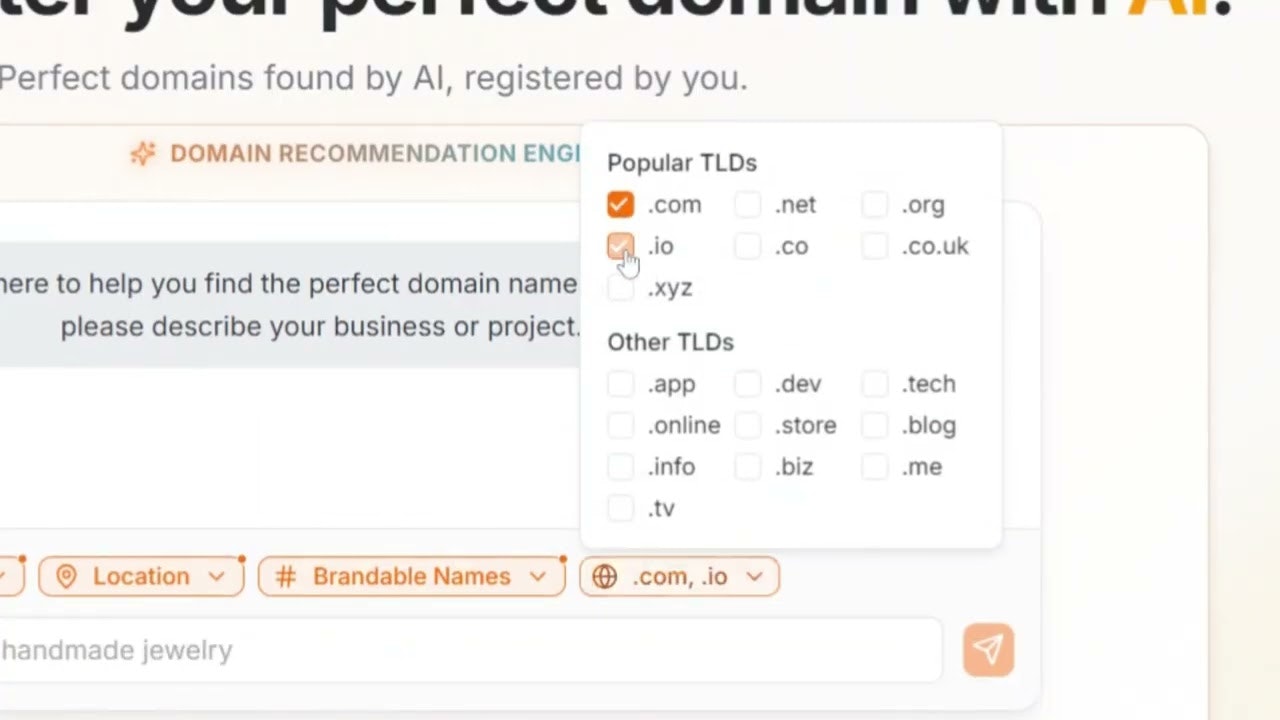Click the paper plane send icon
This screenshot has width=1280, height=720.
tap(988, 650)
